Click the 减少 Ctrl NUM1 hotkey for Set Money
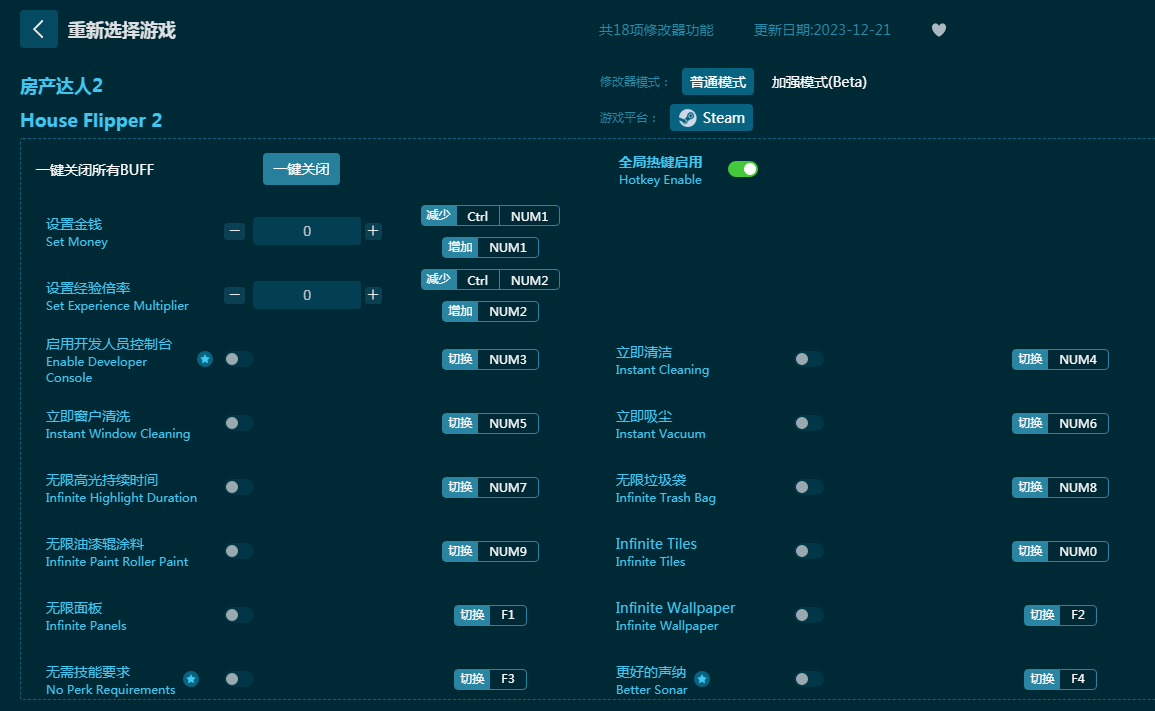This screenshot has width=1155, height=711. [490, 216]
